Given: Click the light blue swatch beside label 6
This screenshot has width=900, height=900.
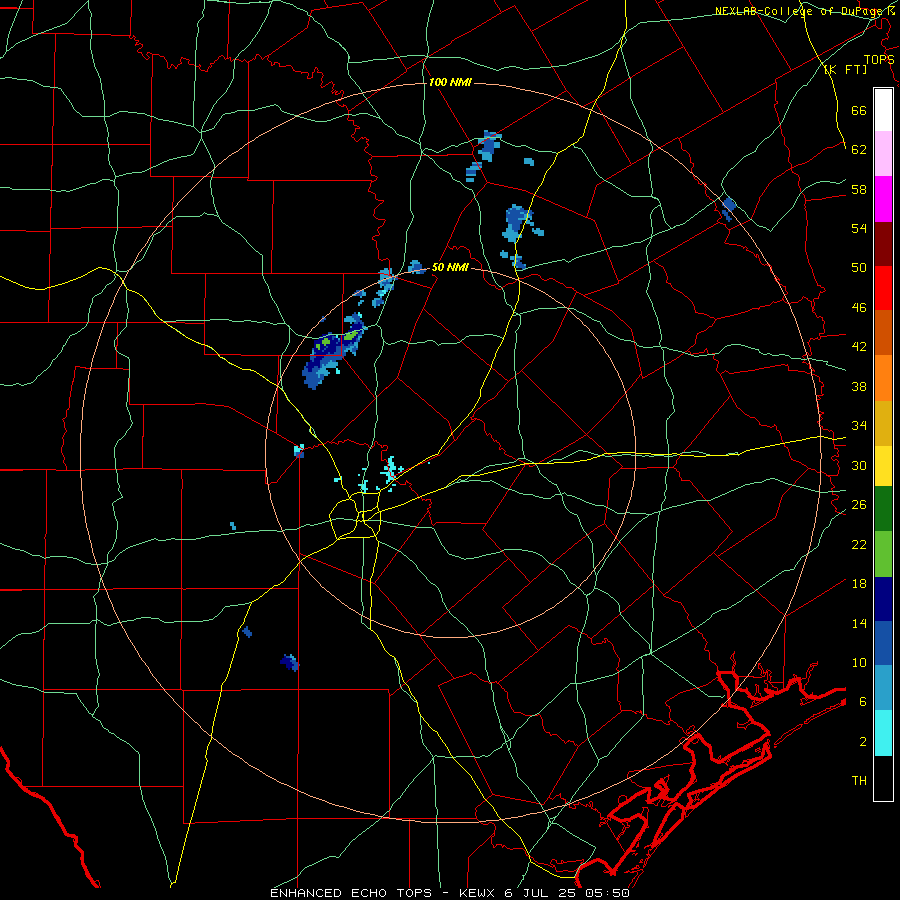Looking at the screenshot, I should pos(883,688).
